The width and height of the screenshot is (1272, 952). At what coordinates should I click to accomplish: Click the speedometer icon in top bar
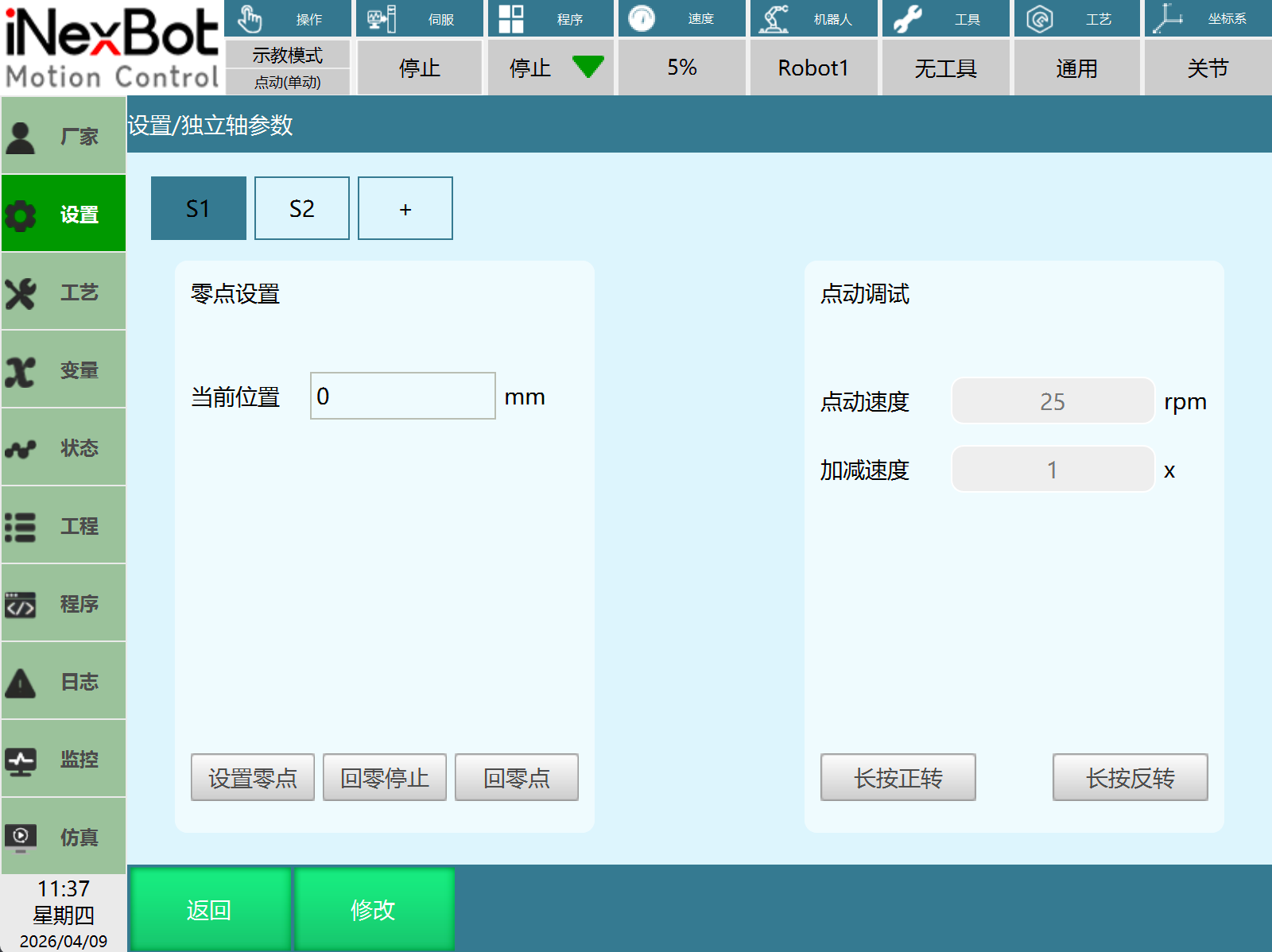tap(642, 19)
